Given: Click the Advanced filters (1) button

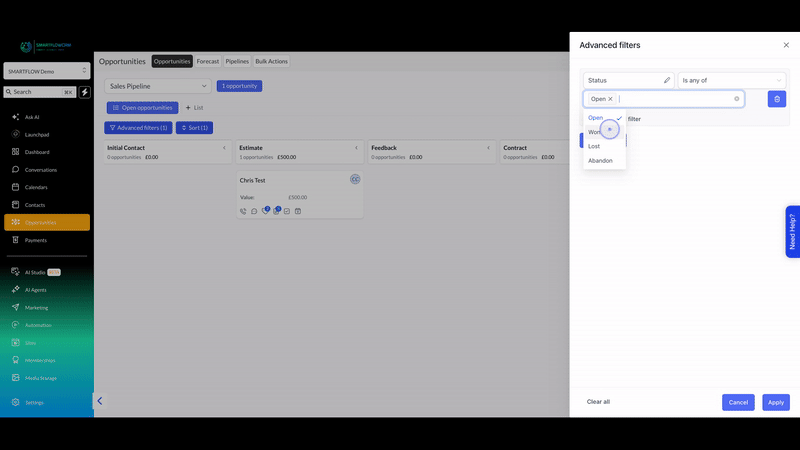Looking at the screenshot, I should click(138, 128).
